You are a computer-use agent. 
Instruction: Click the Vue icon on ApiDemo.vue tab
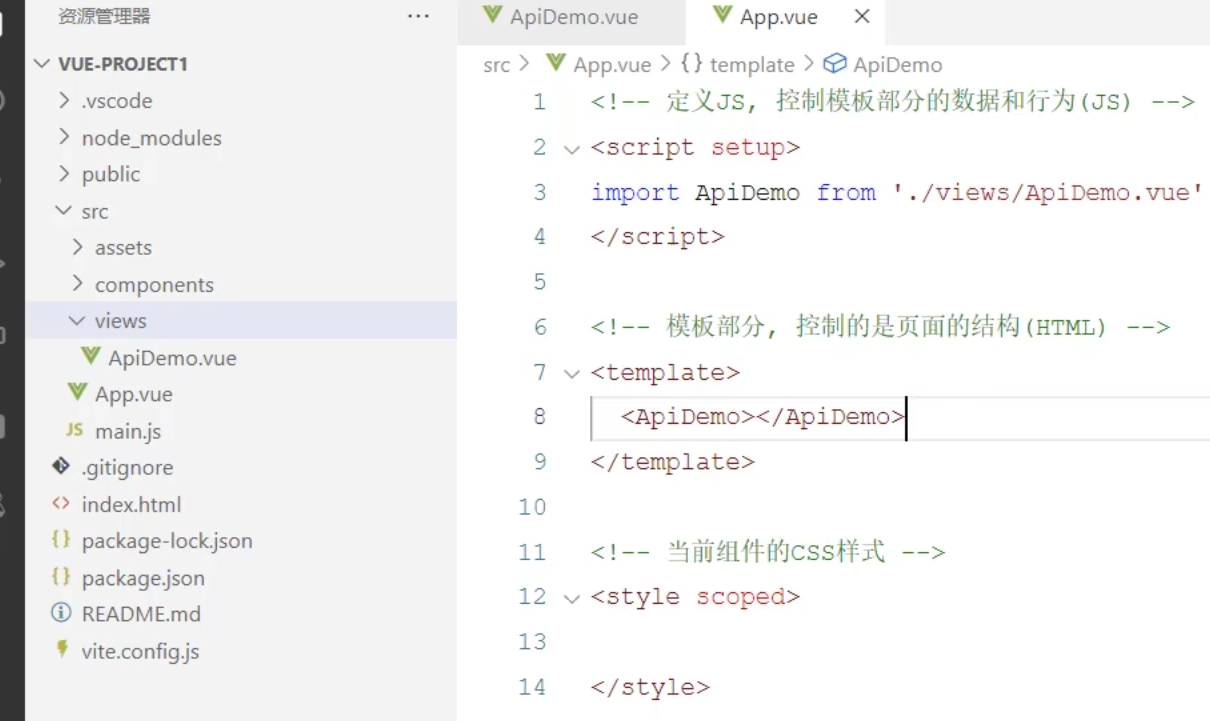point(491,16)
